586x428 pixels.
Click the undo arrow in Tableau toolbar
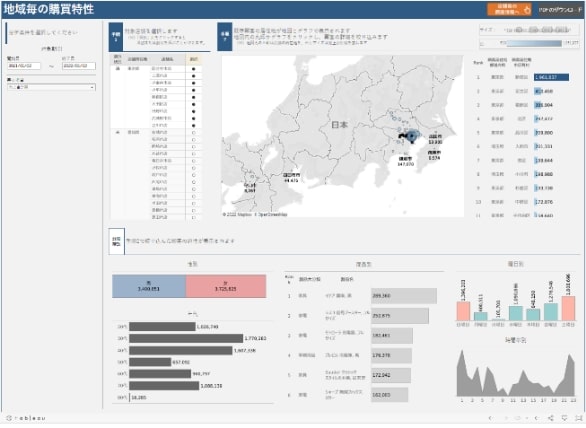click(491, 418)
